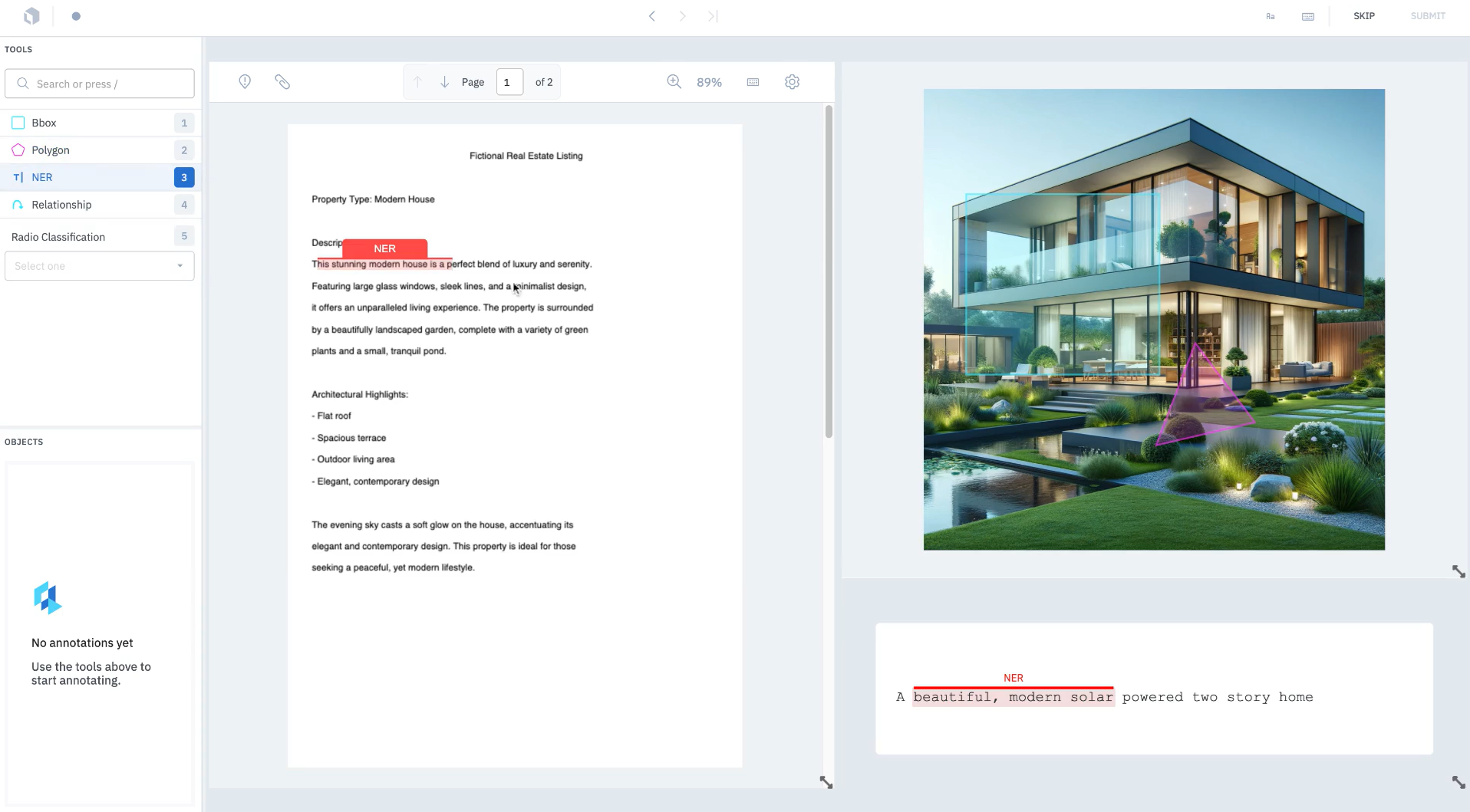Click 'Architectural Highlights:' heading
This screenshot has width=1470, height=812.
tap(360, 395)
